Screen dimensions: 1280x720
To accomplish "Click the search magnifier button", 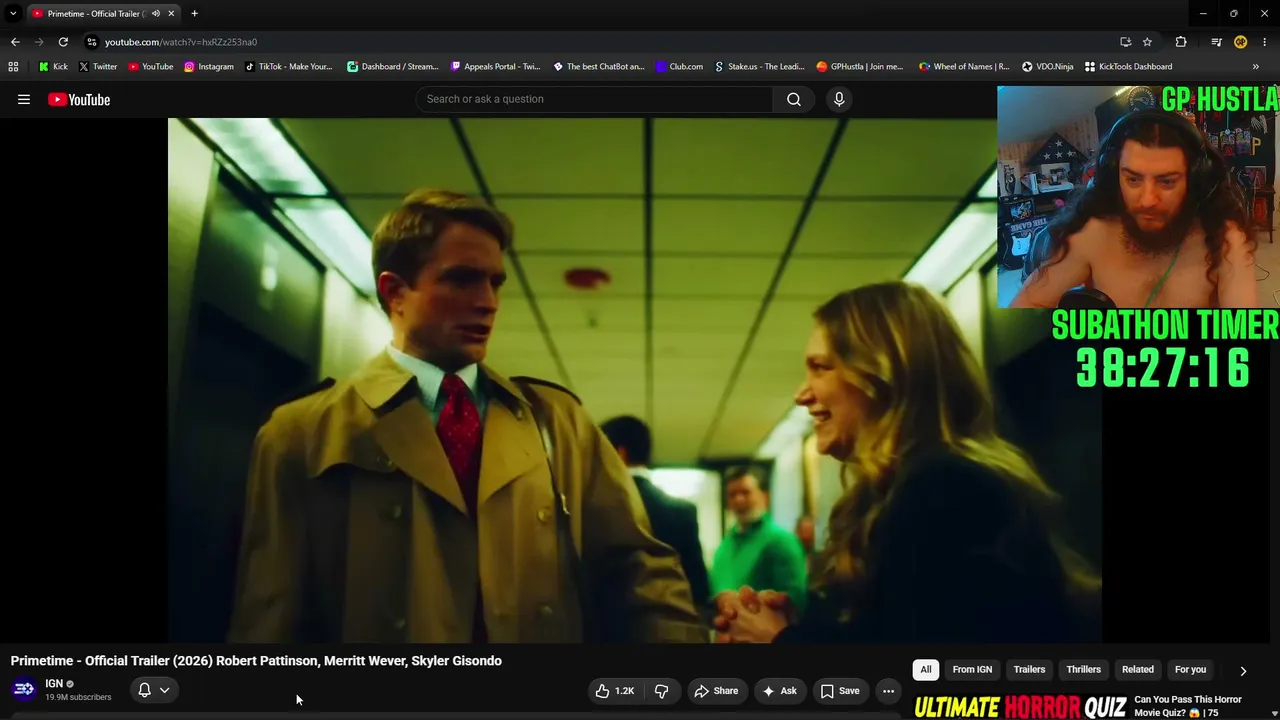I will [794, 99].
